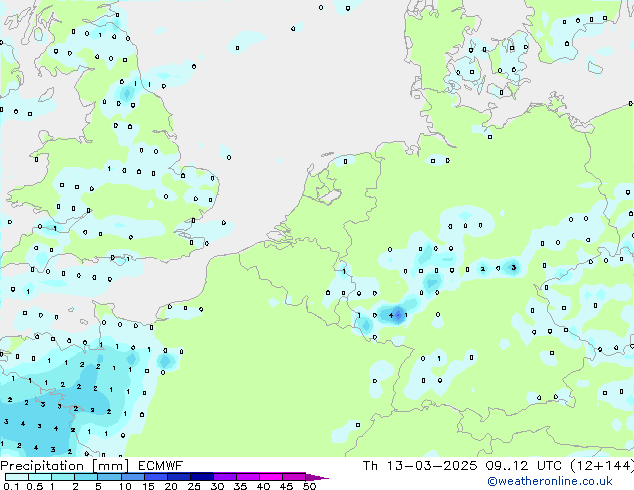This screenshot has height=490, width=634.
Task: Click the '0.5' legend scale label
Action: click(x=35, y=486)
